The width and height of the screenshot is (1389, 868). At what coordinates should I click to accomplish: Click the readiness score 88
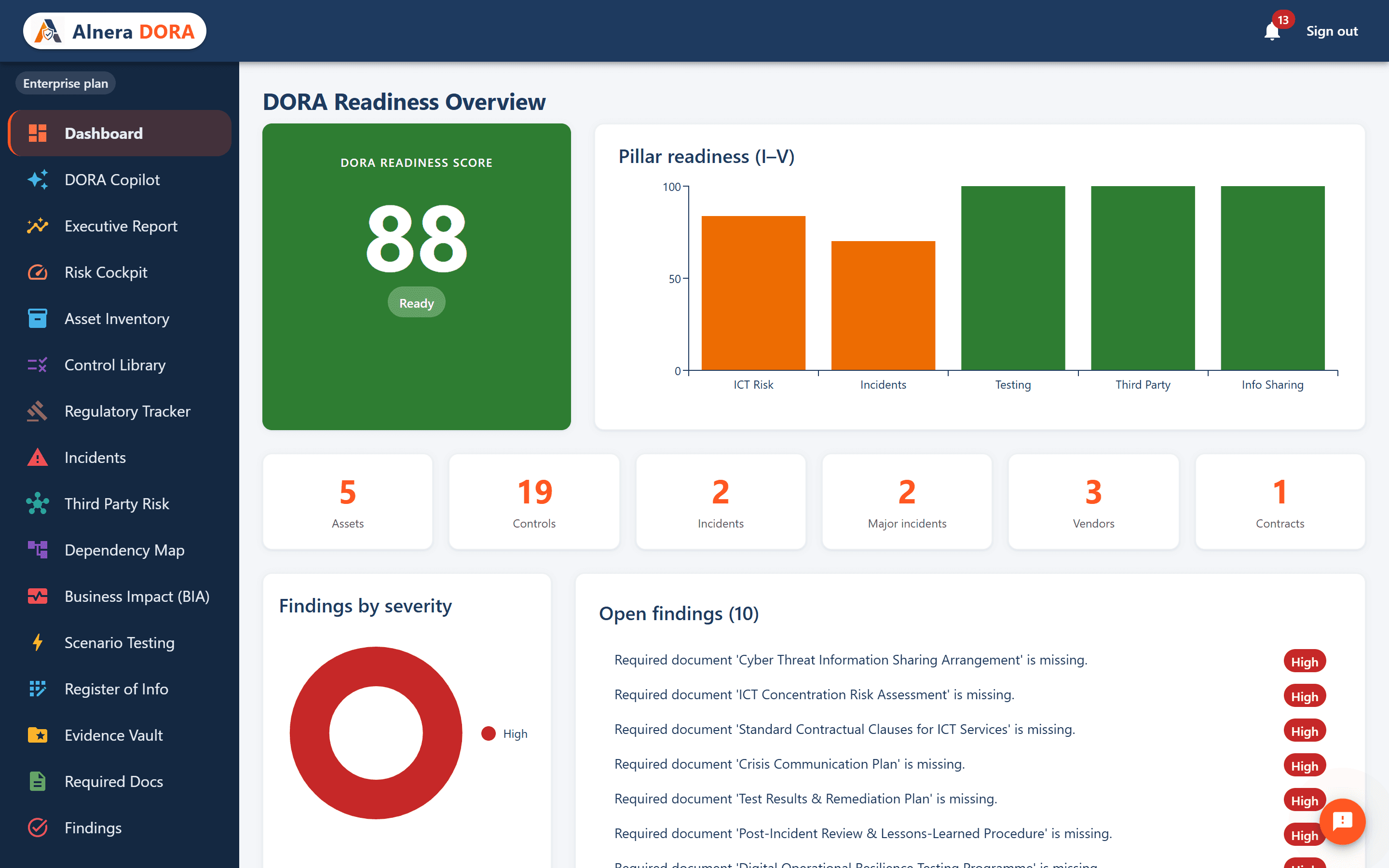coord(416,239)
